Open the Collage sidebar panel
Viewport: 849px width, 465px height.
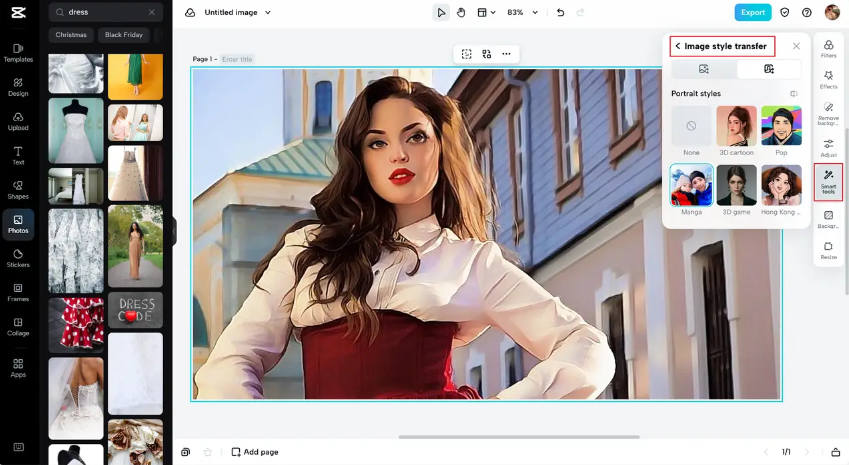pyautogui.click(x=18, y=327)
